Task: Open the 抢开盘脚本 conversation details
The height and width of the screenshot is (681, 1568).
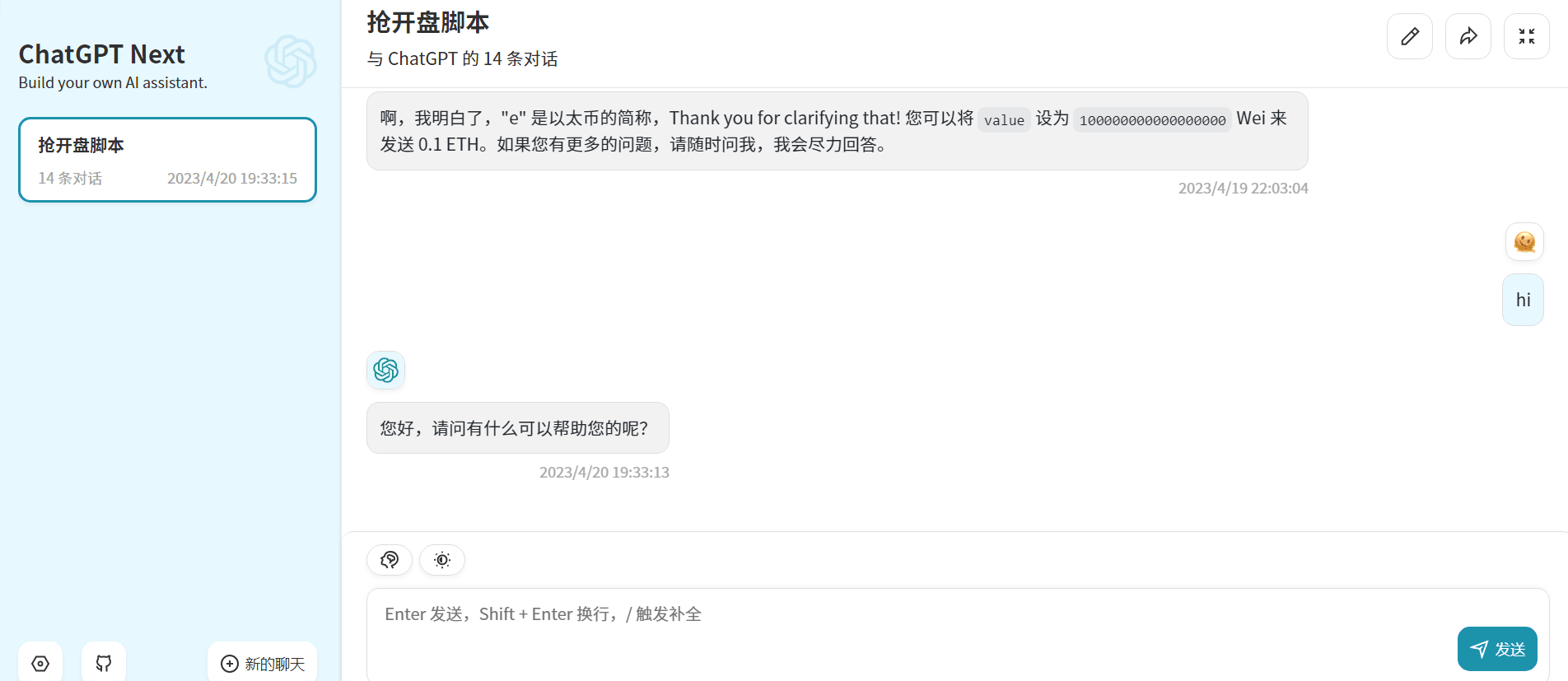Action: point(427,22)
